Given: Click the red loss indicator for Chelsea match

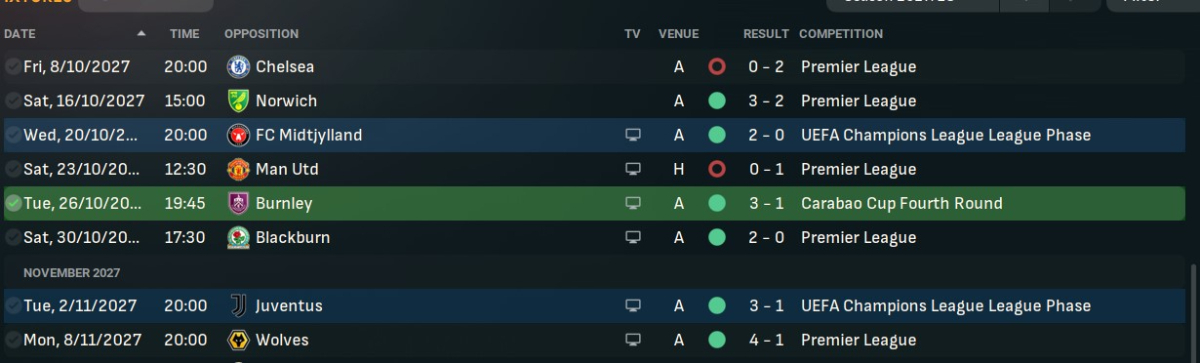Looking at the screenshot, I should pos(716,67).
